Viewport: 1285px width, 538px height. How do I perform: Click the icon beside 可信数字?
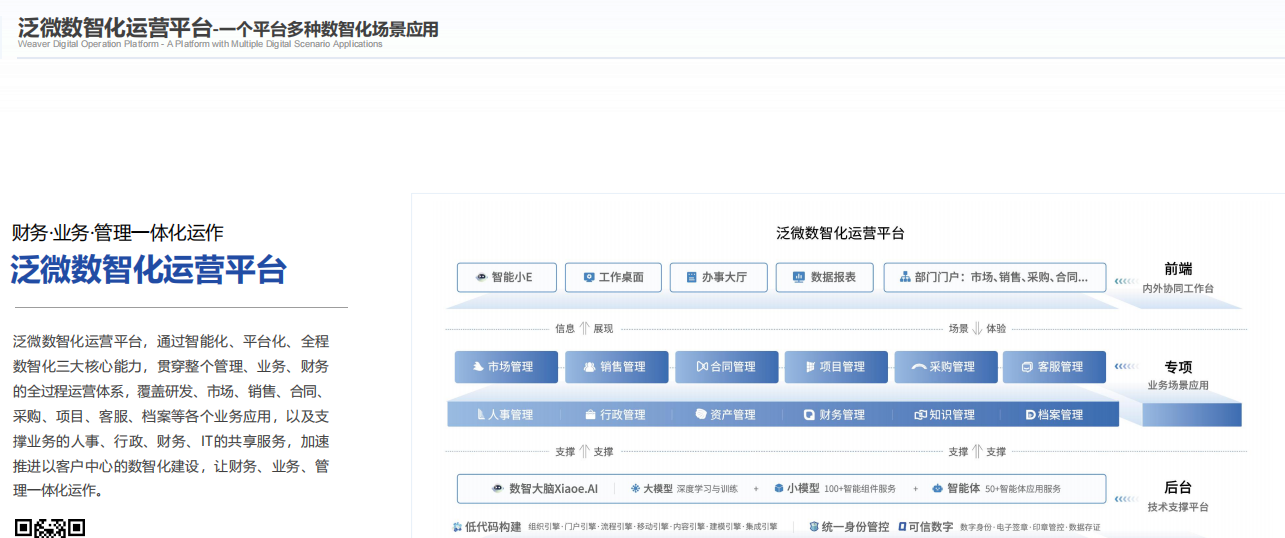point(901,526)
